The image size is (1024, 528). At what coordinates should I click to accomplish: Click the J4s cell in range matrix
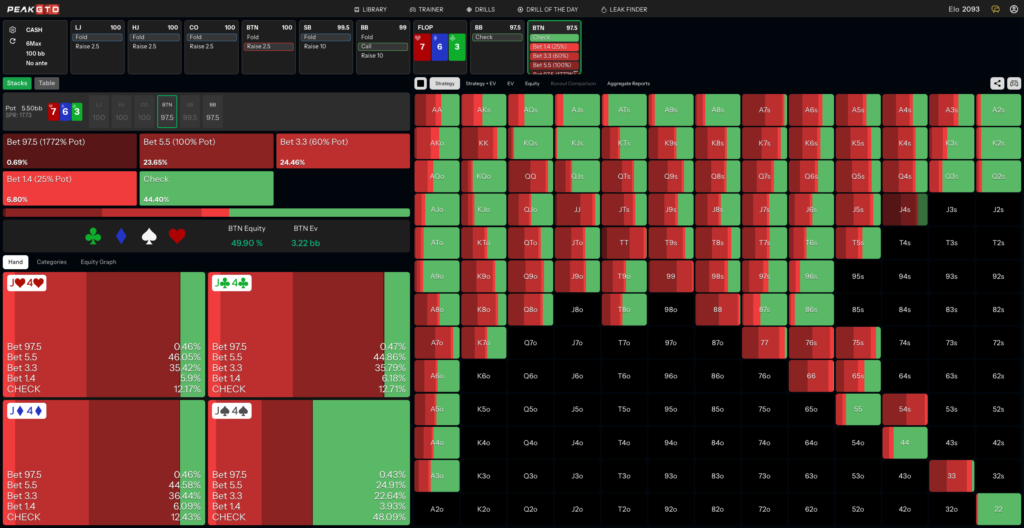coord(904,210)
